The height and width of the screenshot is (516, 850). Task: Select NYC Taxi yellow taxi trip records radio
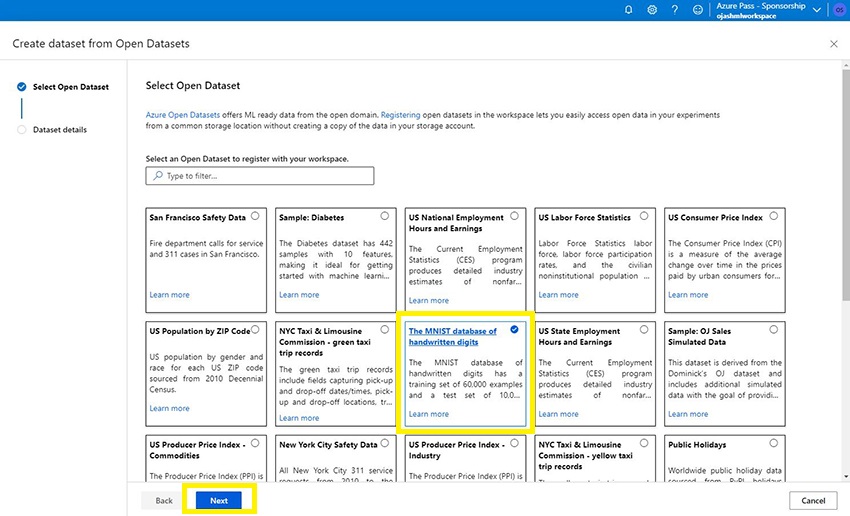click(x=643, y=443)
